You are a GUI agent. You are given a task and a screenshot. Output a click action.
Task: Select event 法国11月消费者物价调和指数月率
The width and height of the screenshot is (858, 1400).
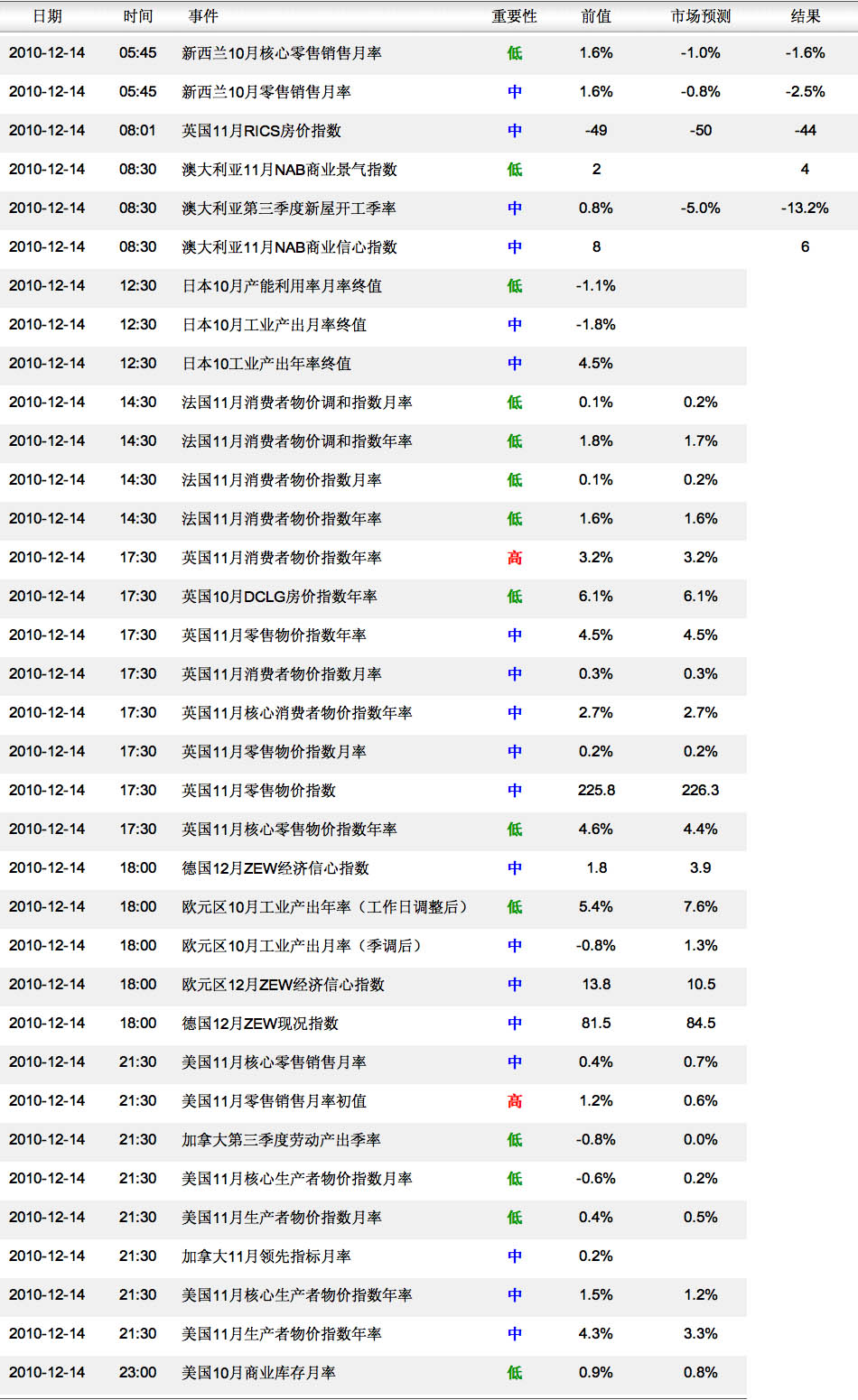297,403
